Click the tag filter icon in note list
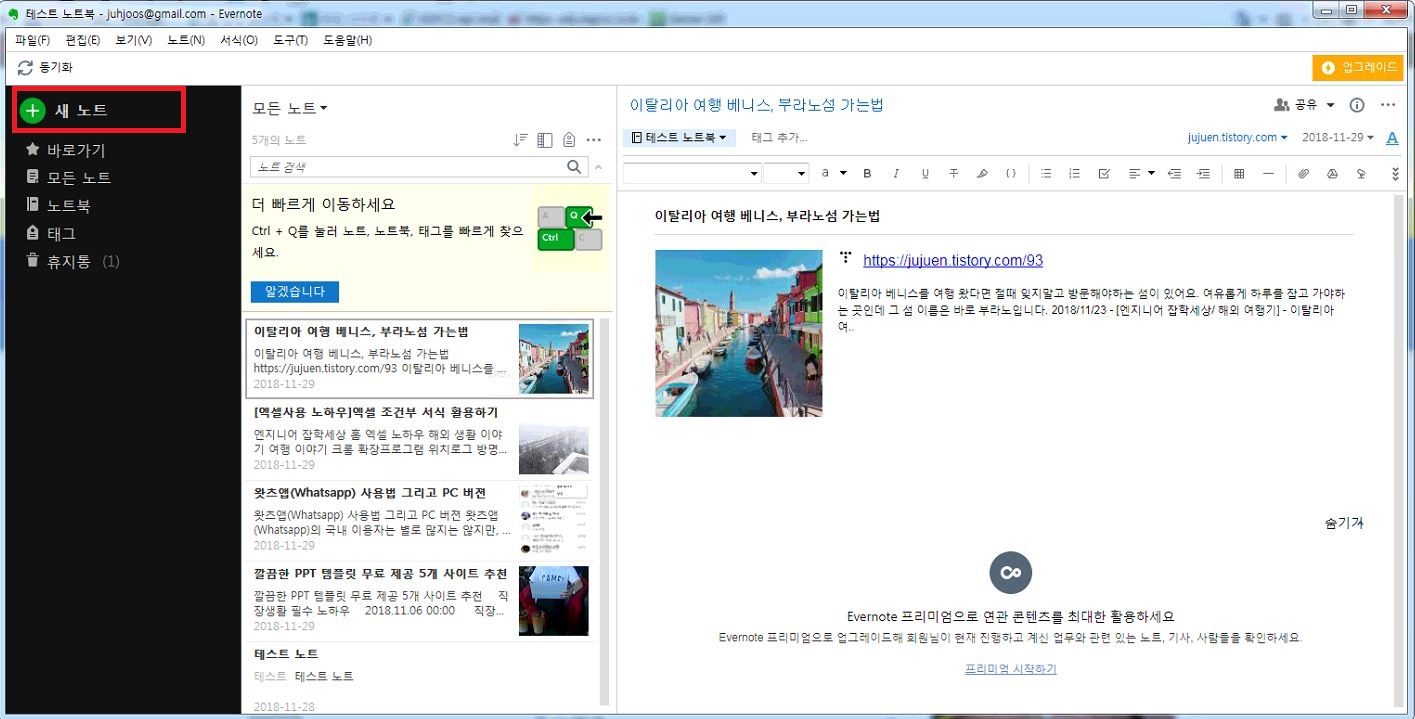This screenshot has width=1415, height=719. (x=569, y=140)
